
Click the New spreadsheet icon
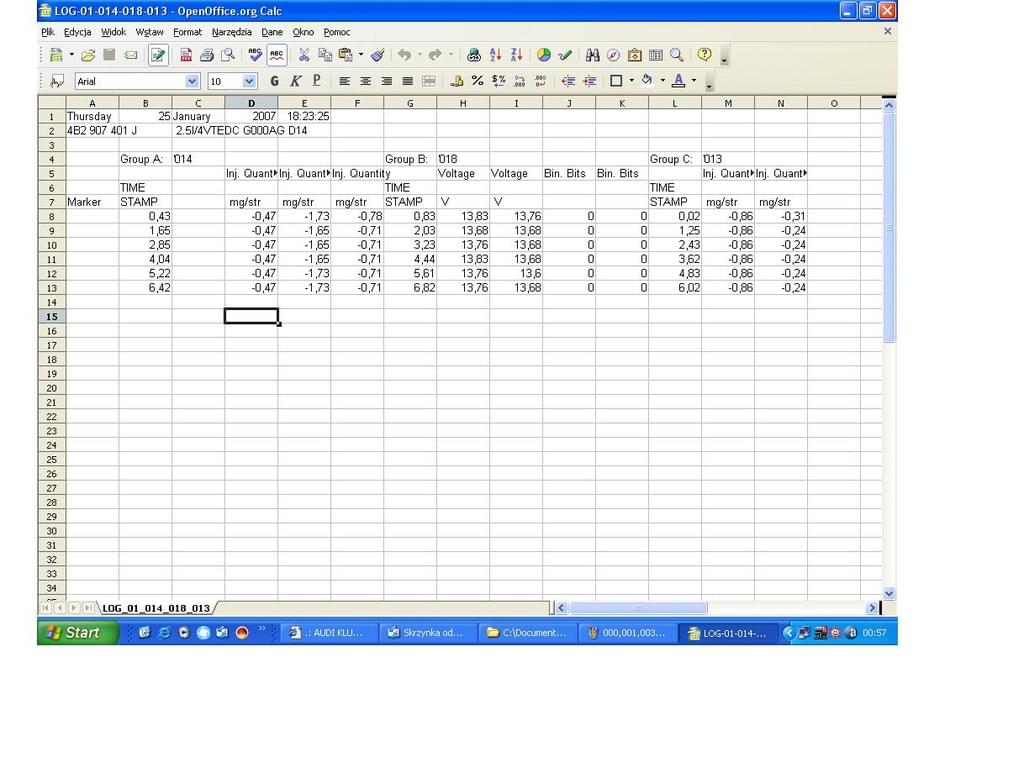click(57, 55)
